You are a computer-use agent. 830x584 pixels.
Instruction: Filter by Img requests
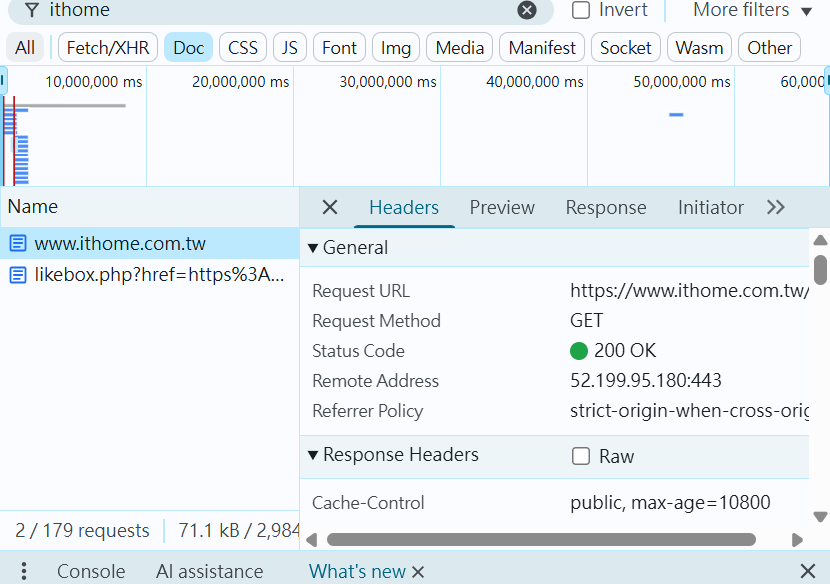point(396,48)
